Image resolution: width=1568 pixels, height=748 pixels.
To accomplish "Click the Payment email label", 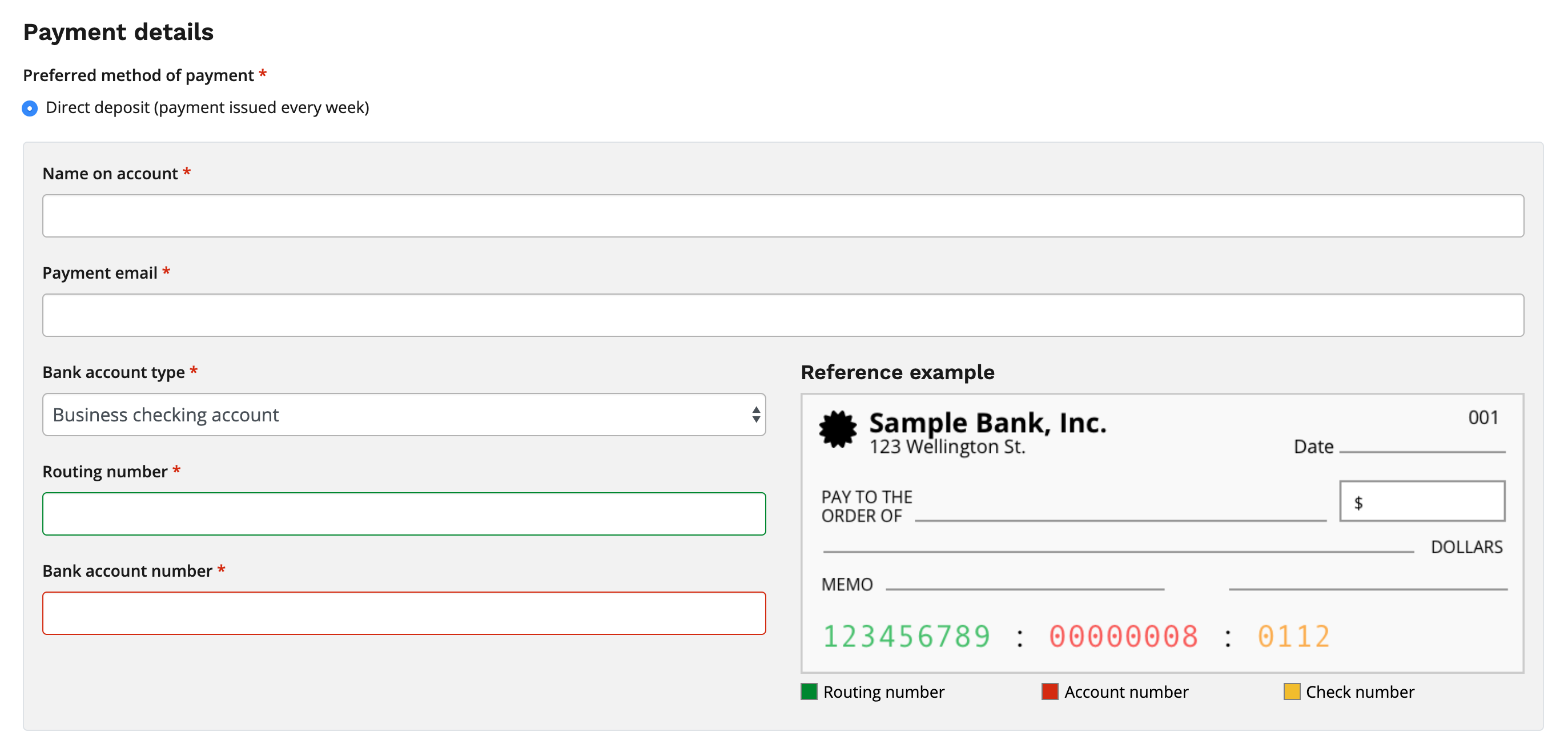I will pos(99,273).
